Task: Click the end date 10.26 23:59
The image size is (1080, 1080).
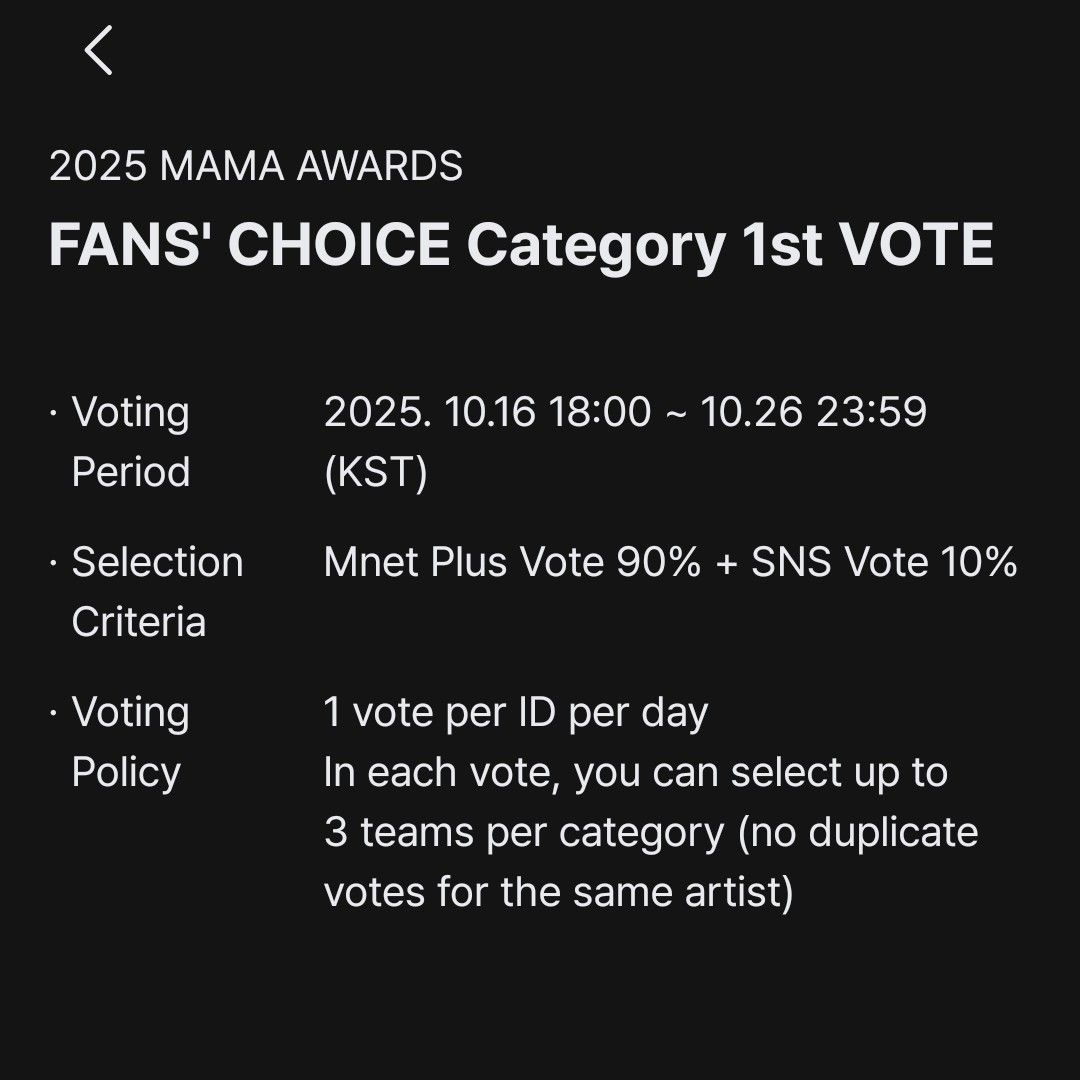Action: tap(813, 412)
